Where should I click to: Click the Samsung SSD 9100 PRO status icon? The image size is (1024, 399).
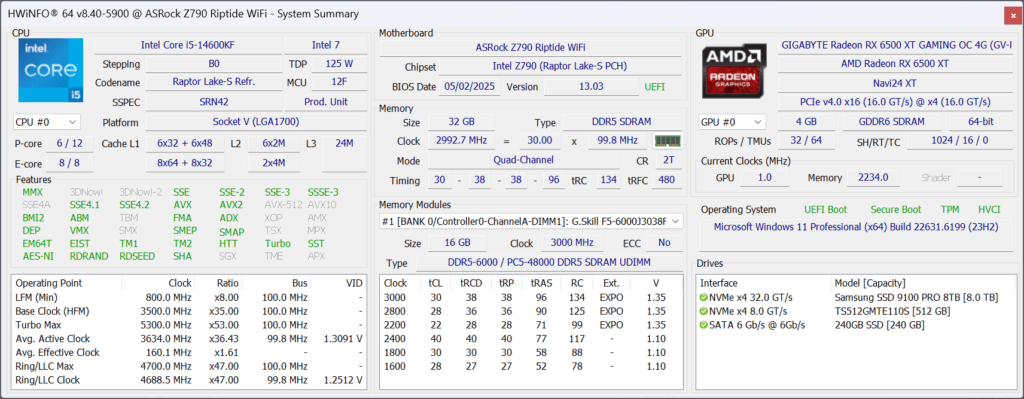(x=704, y=297)
